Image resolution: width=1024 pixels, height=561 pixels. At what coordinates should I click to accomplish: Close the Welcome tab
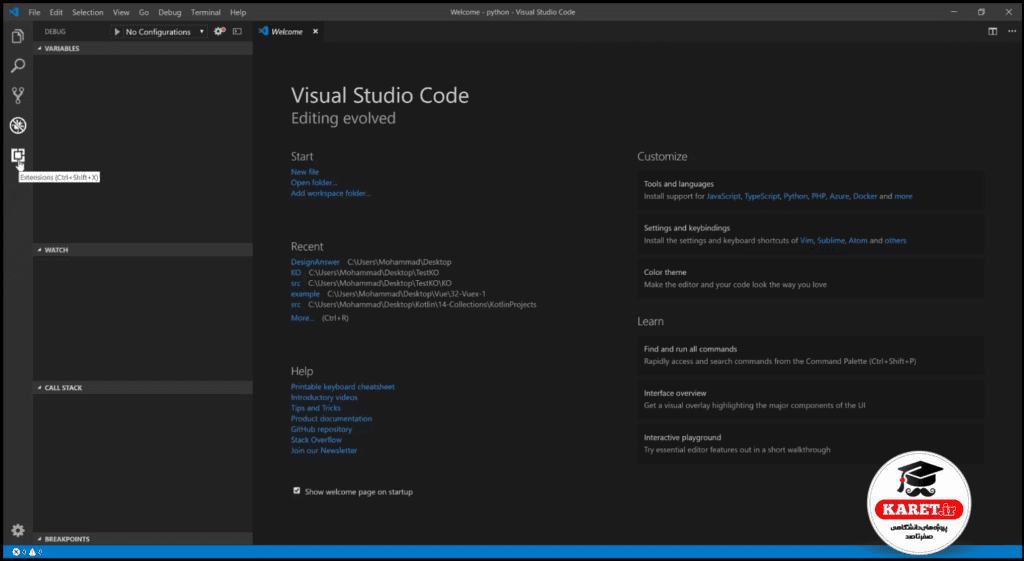(x=315, y=31)
